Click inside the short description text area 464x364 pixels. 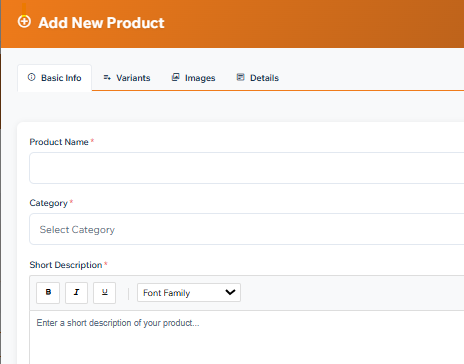click(x=247, y=337)
